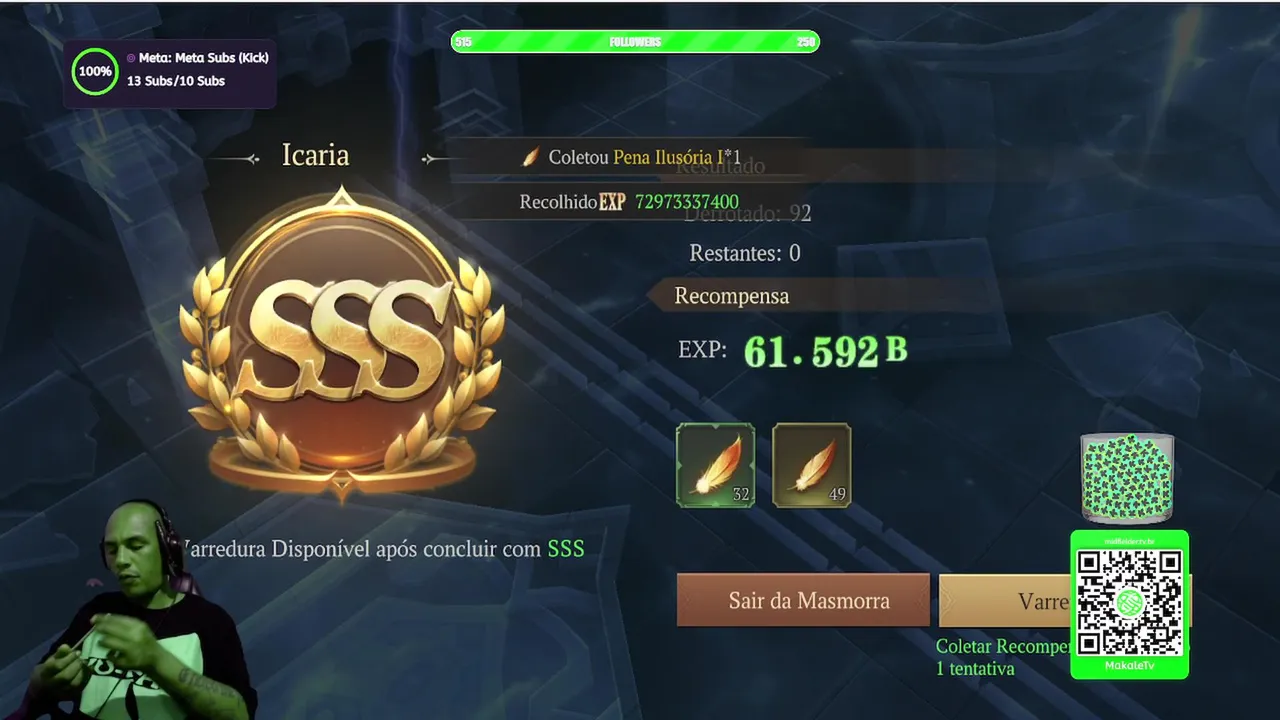This screenshot has height=720, width=1280.
Task: Click the MakaleTv QR code
Action: (x=1129, y=603)
